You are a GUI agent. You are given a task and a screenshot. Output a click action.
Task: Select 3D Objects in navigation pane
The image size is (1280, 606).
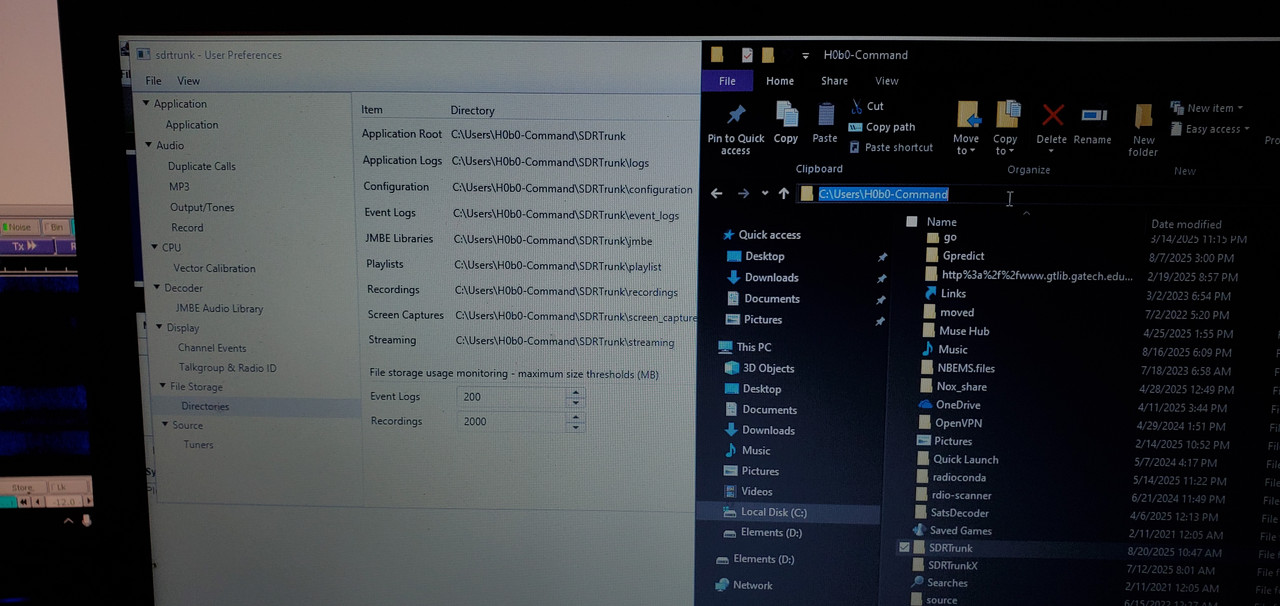767,368
